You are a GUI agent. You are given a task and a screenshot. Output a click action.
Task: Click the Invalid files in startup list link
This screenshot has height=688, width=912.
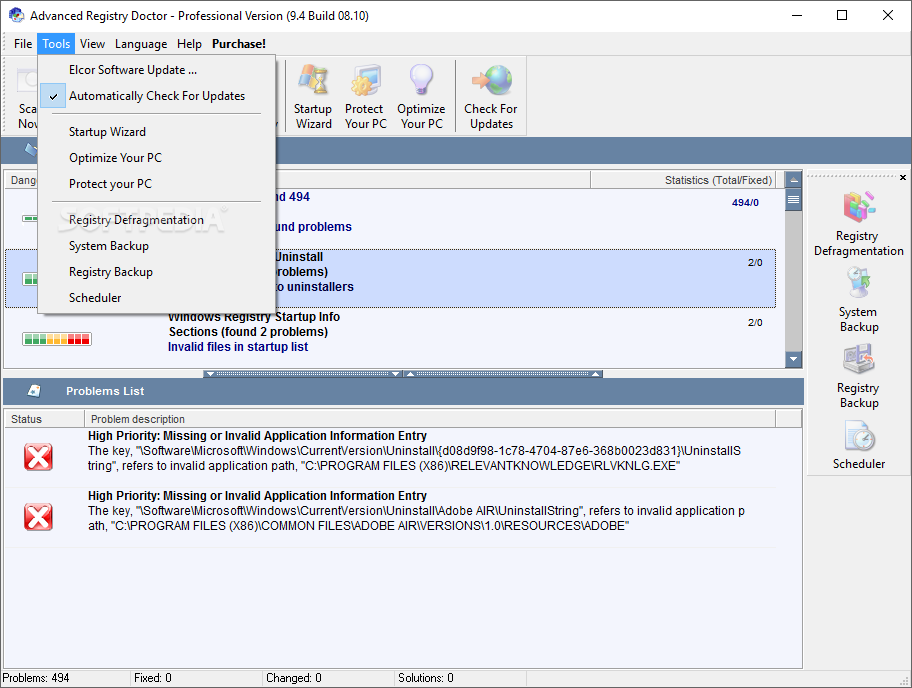pos(238,347)
